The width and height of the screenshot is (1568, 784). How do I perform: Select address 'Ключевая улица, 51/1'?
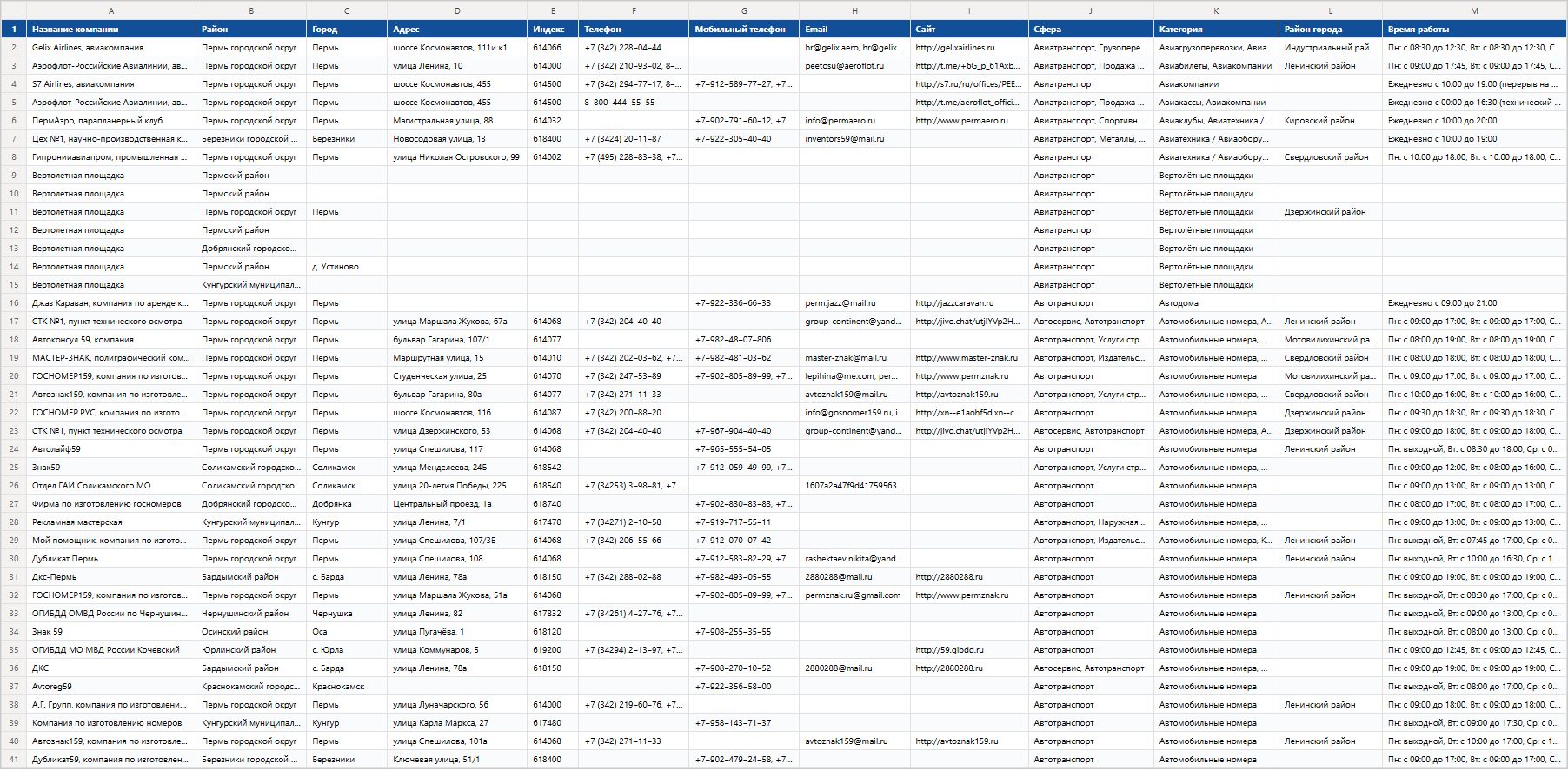click(457, 760)
